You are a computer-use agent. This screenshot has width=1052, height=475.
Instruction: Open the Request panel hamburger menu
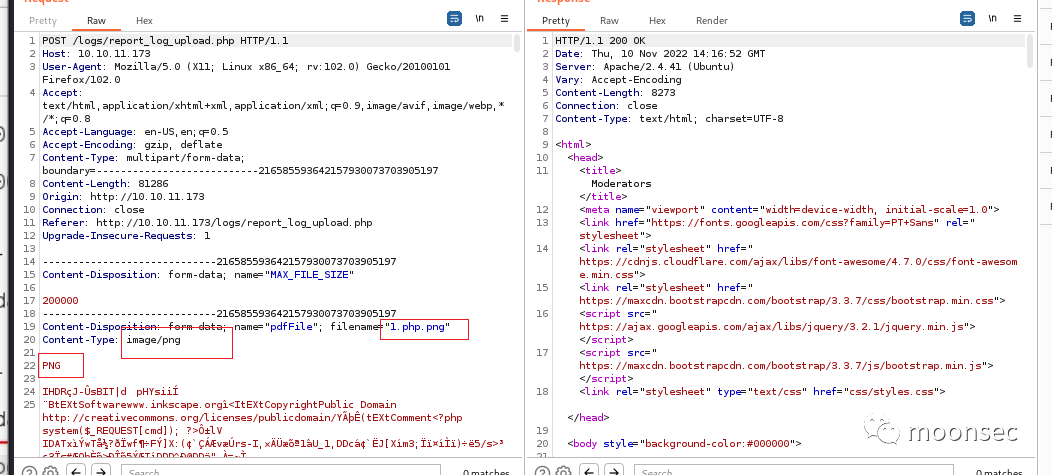(x=505, y=19)
